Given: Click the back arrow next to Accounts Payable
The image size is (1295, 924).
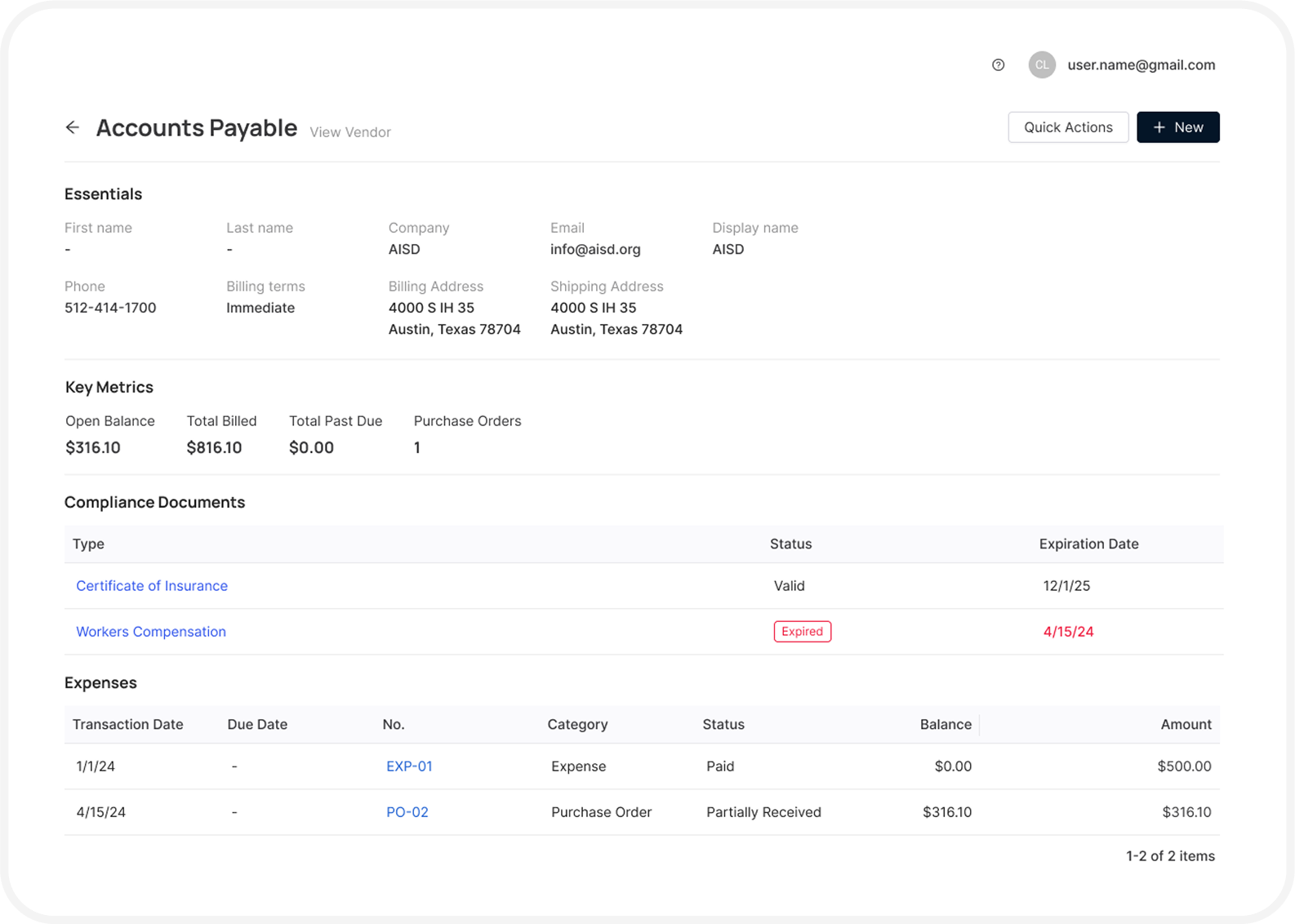Looking at the screenshot, I should click(73, 127).
